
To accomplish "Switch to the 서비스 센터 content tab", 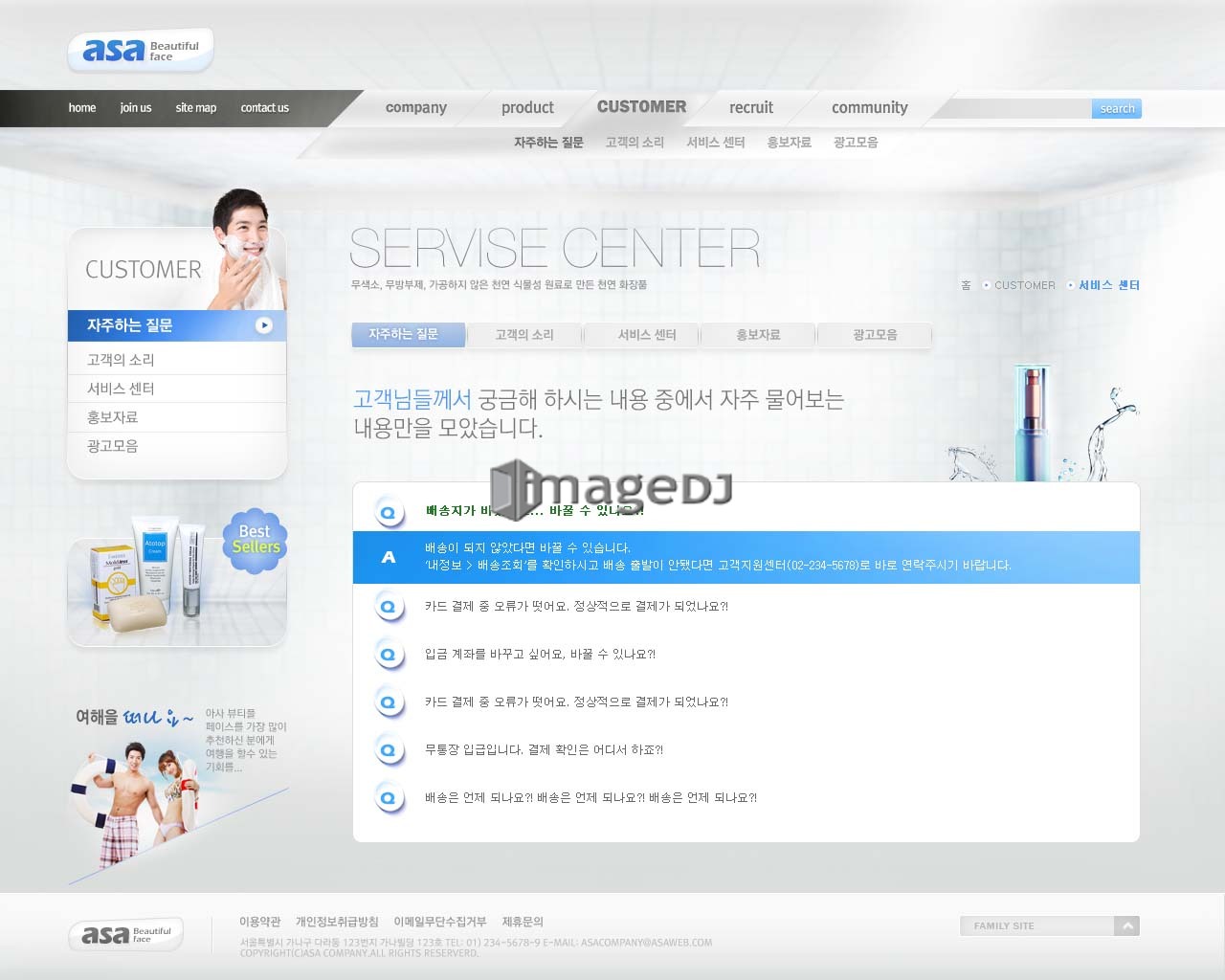I will 641,335.
